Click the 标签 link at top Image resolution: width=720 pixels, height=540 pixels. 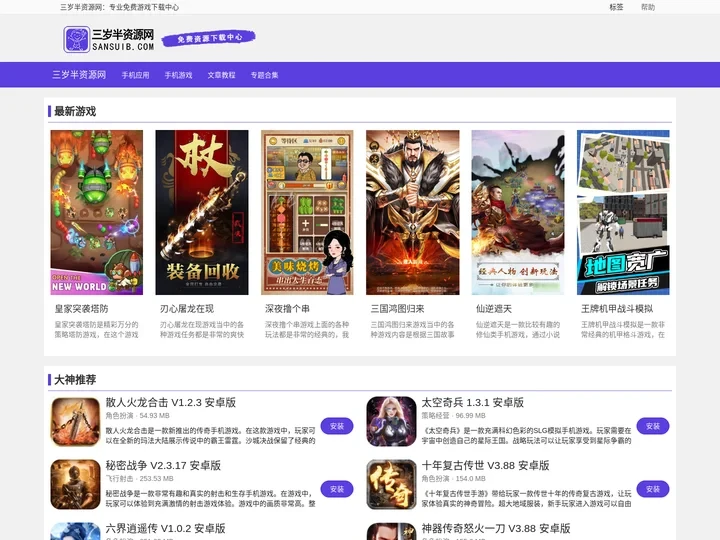click(616, 7)
